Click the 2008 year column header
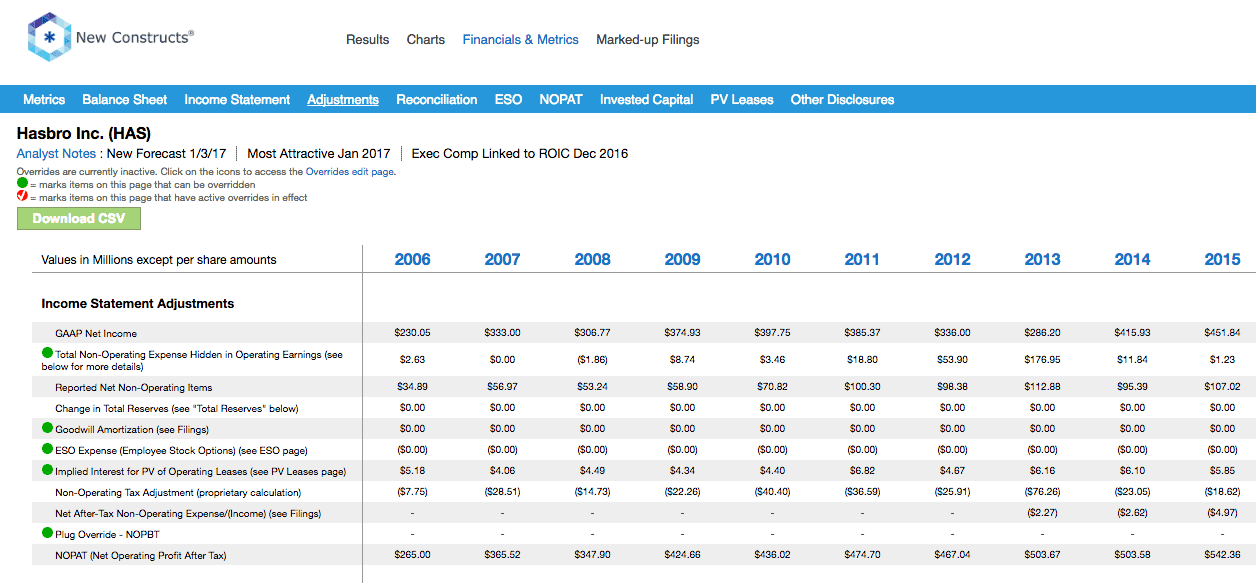1256x583 pixels. (592, 259)
